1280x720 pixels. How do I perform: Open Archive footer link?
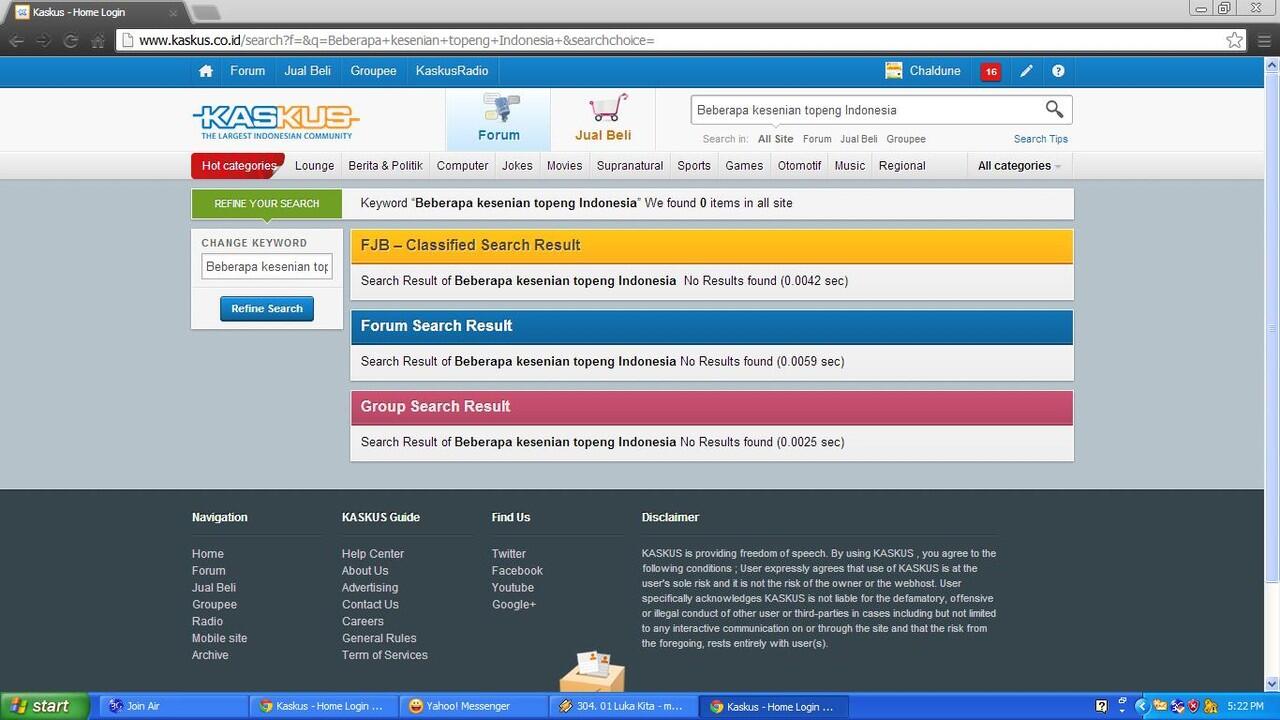coord(210,655)
